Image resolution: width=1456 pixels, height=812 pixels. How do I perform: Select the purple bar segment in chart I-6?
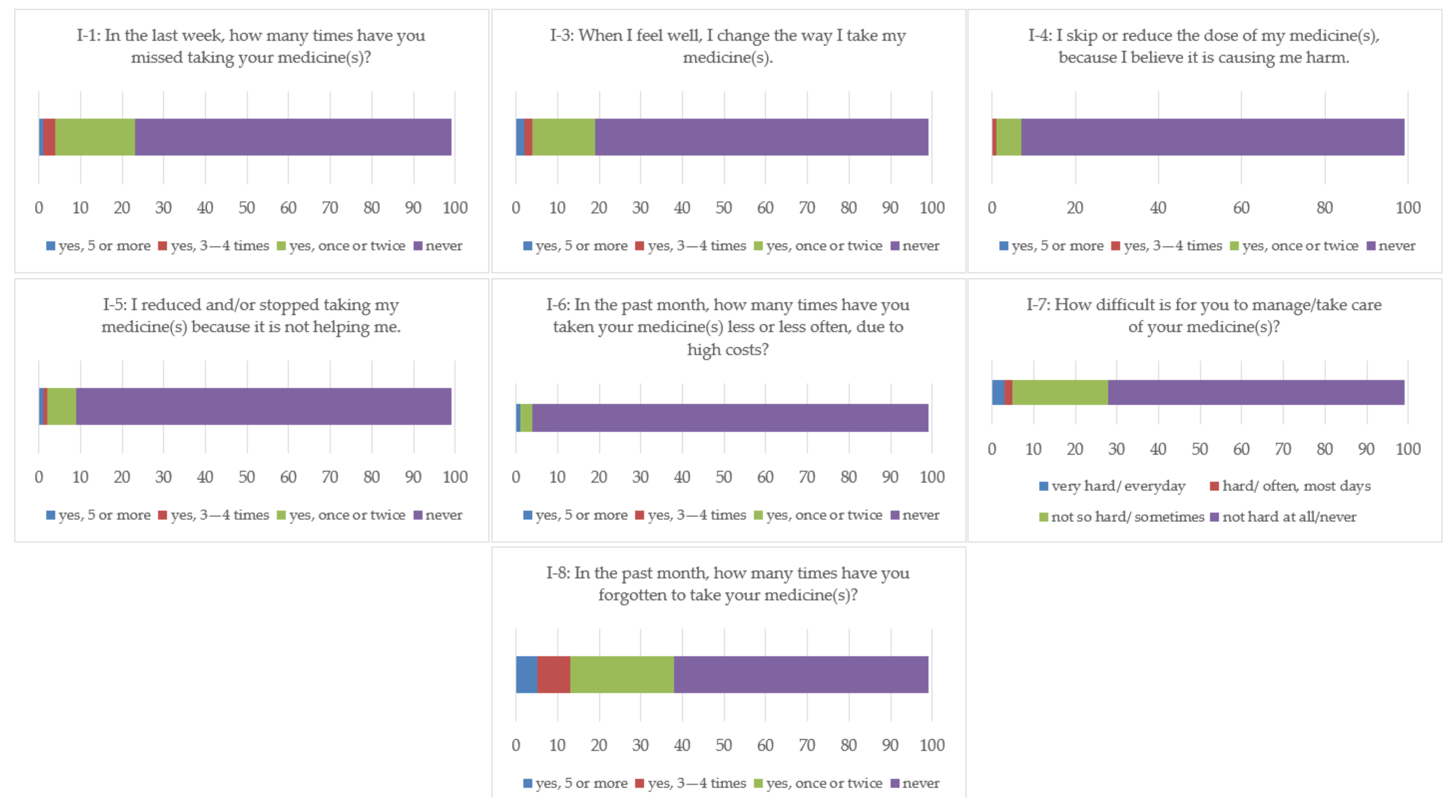point(730,418)
